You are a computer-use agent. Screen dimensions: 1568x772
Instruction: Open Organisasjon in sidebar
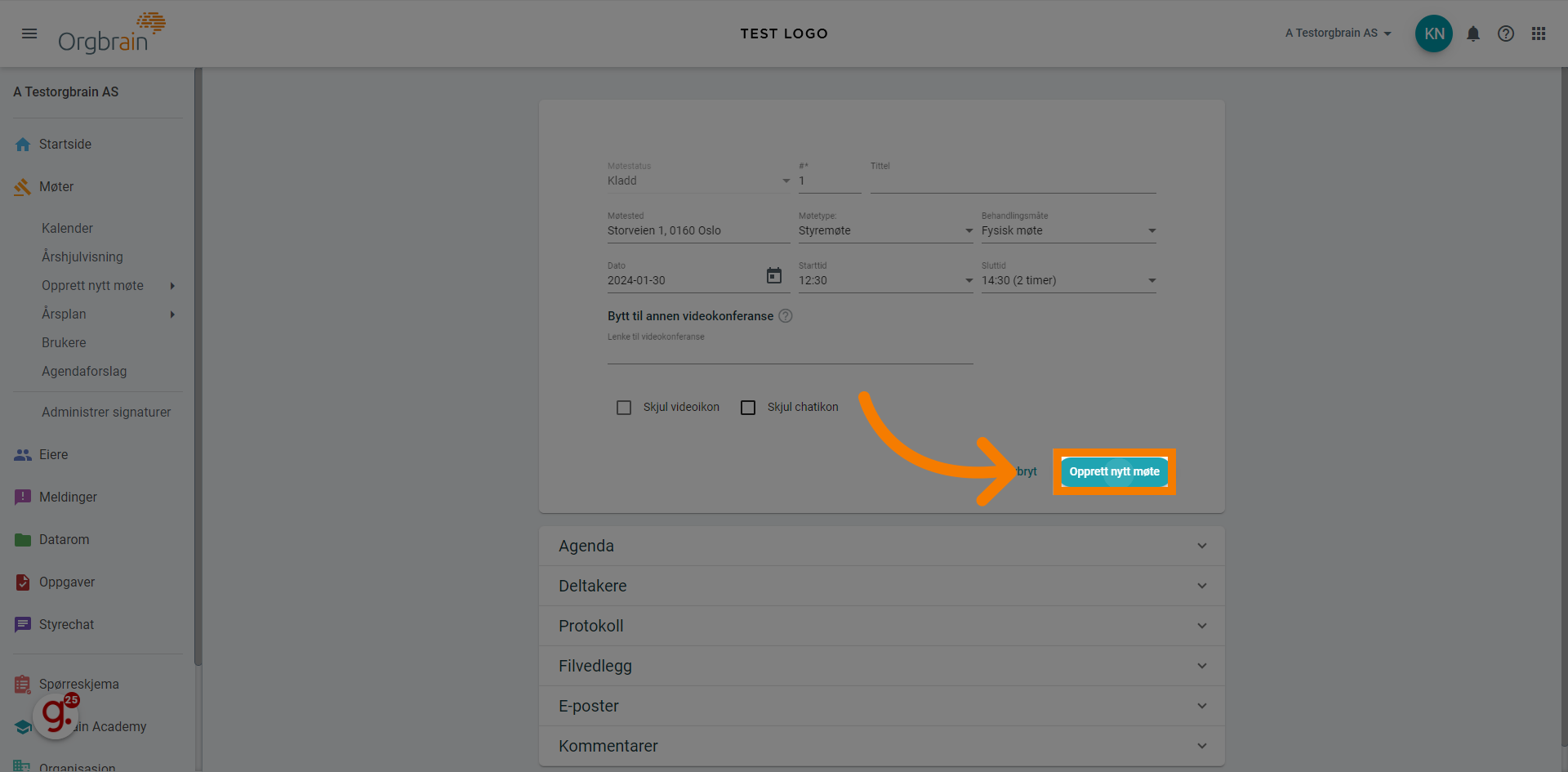[x=78, y=766]
